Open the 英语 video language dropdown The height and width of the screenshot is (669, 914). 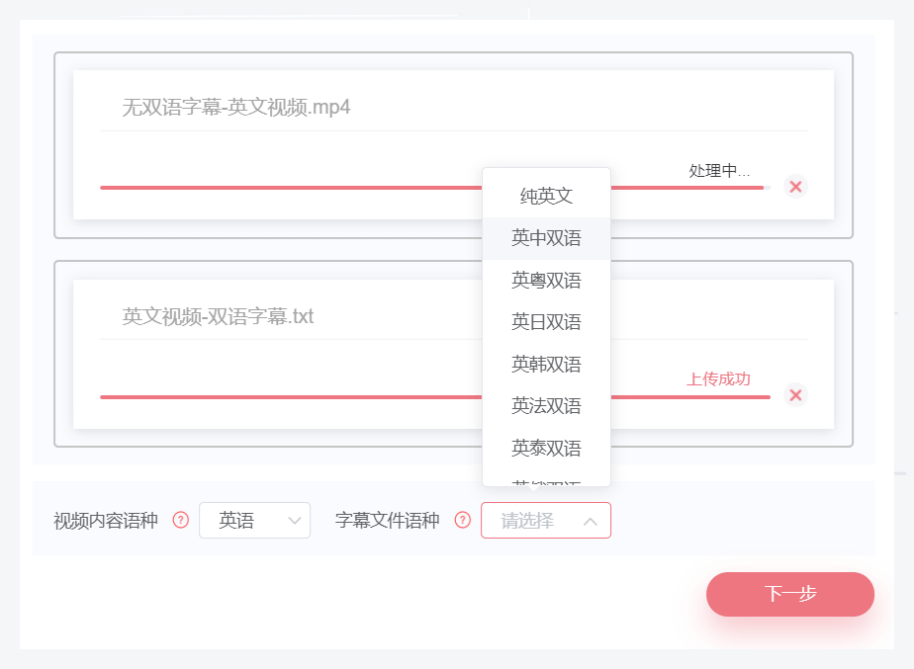click(x=255, y=520)
